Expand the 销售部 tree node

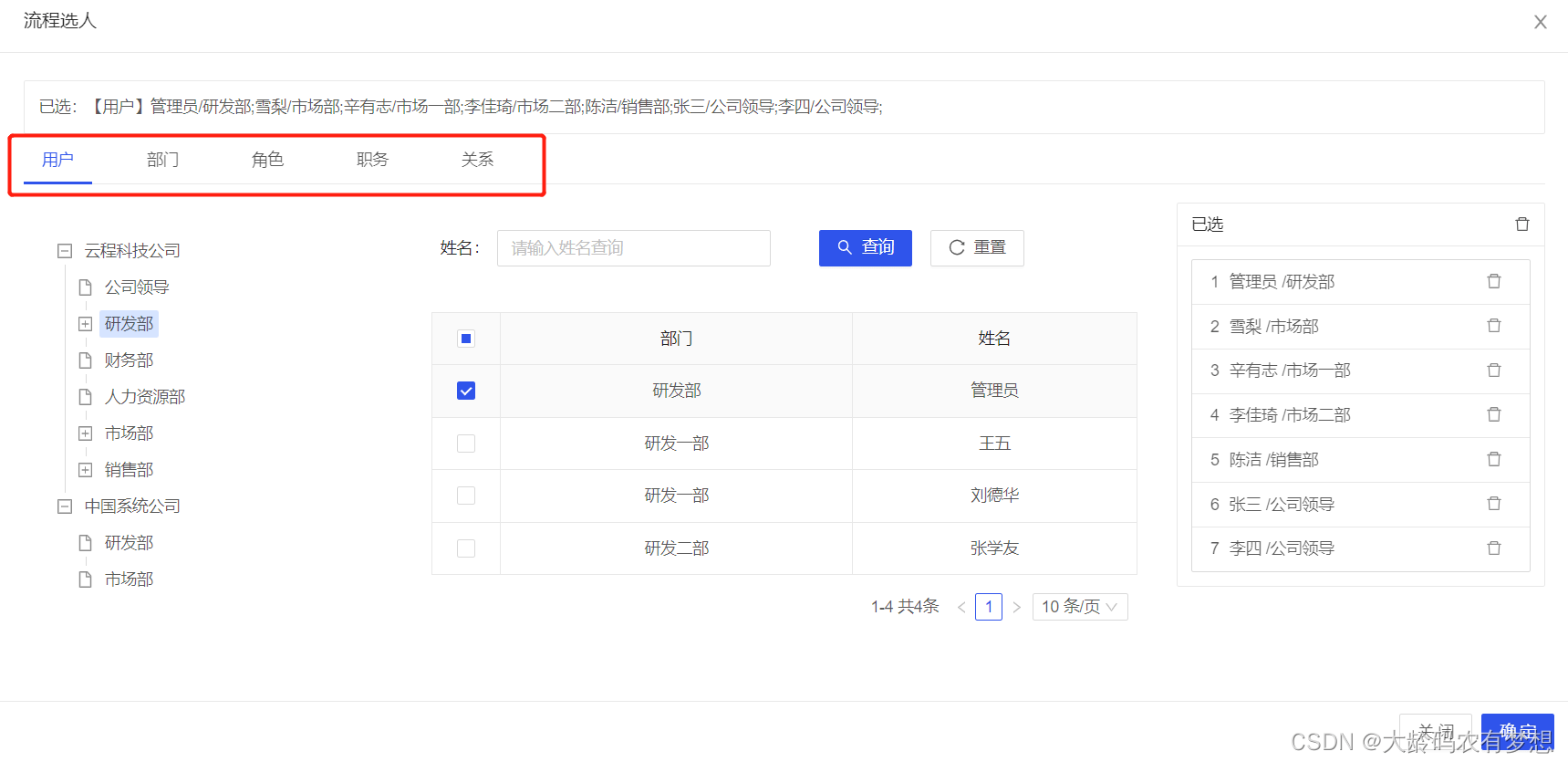(x=85, y=470)
